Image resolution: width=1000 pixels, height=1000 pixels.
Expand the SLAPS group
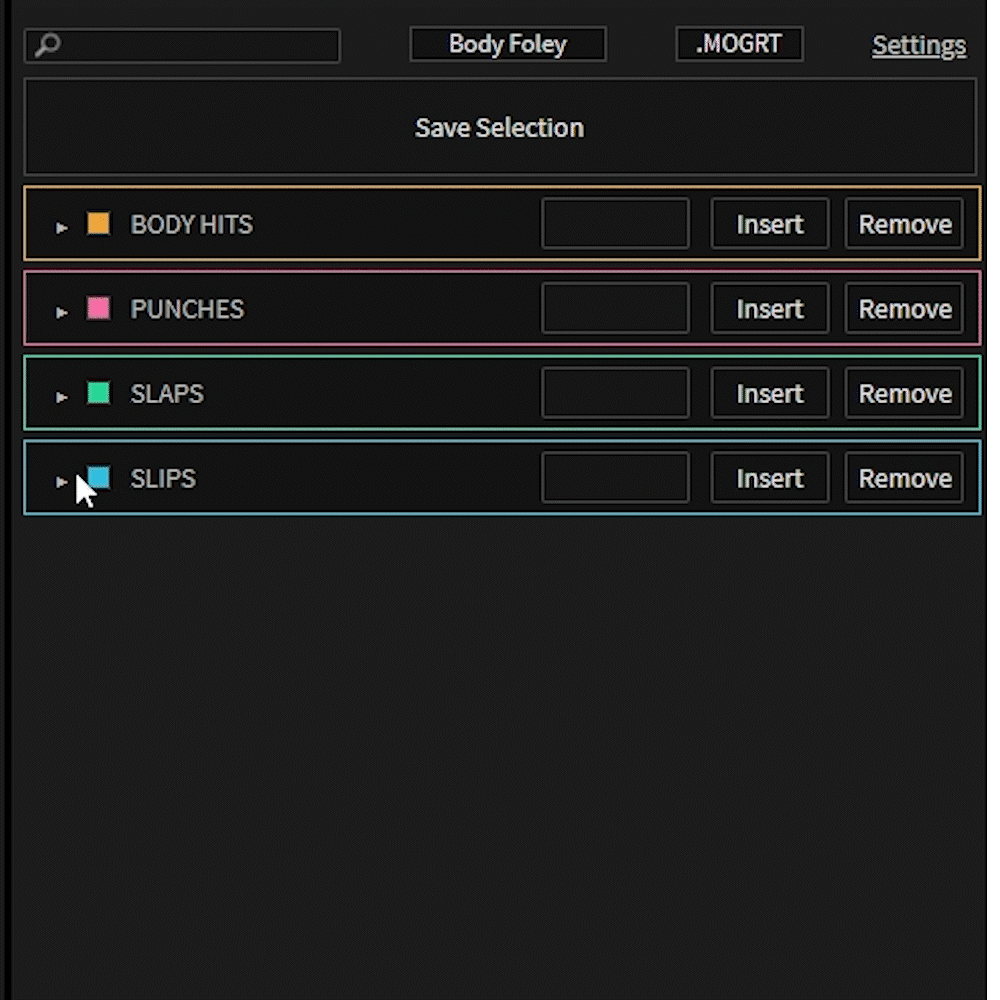point(61,397)
